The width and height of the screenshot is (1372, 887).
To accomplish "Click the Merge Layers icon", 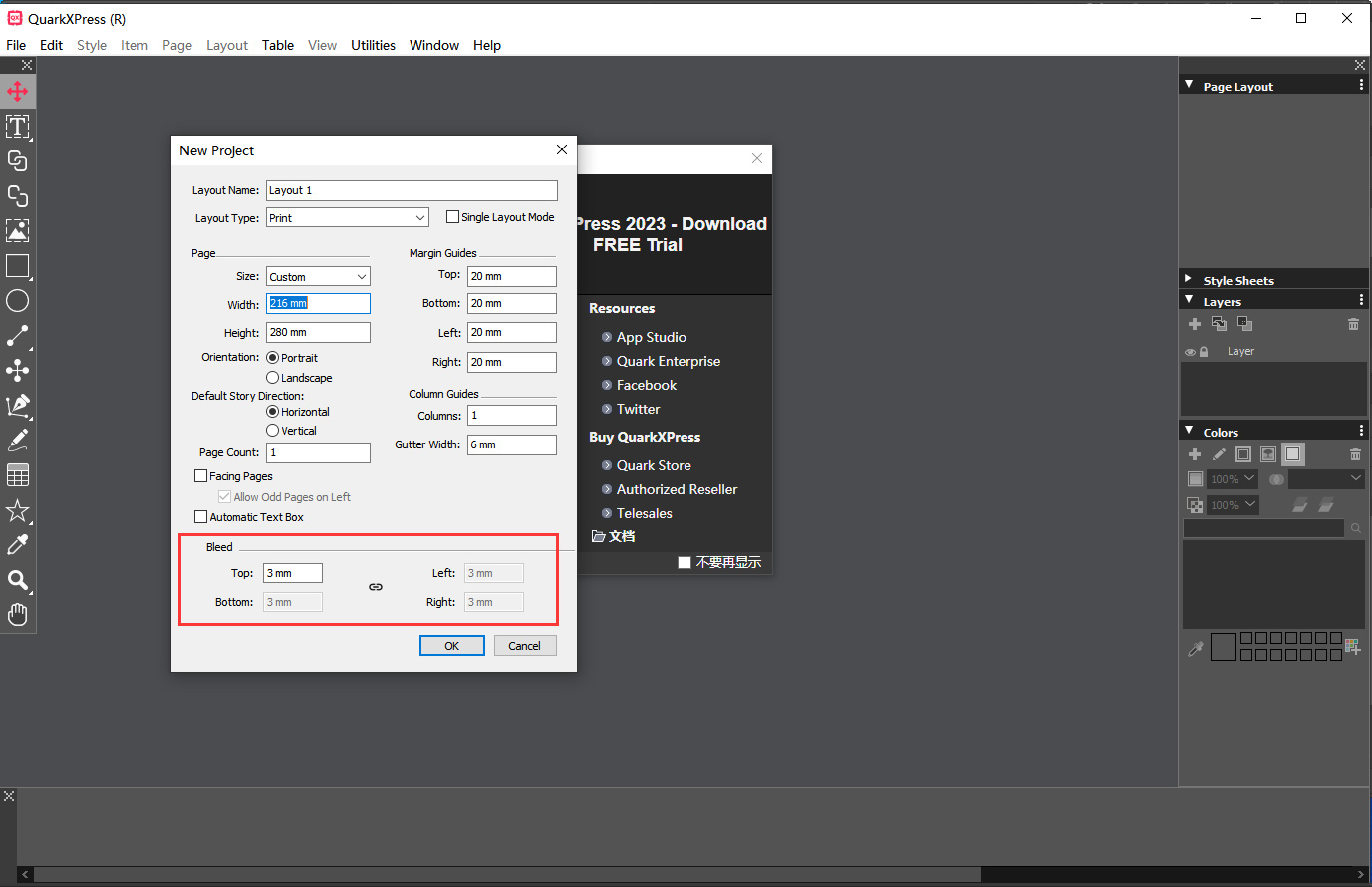I will coord(1244,324).
